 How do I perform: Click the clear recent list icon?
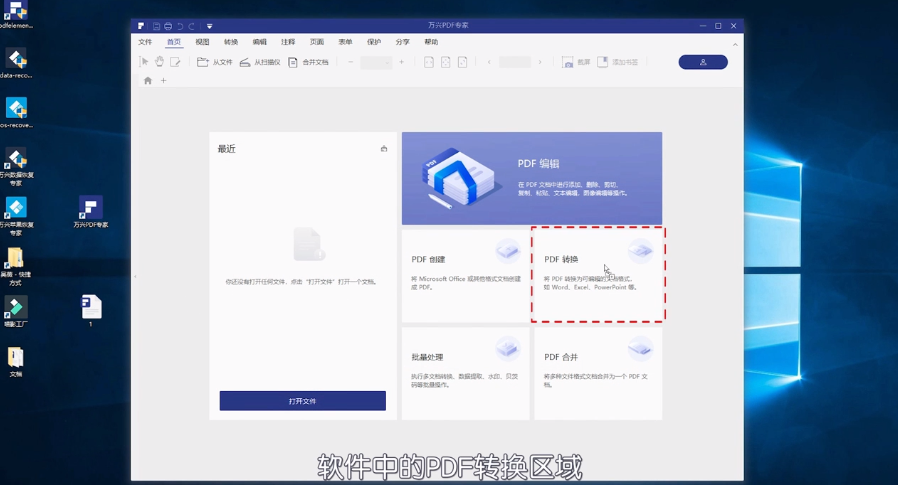[384, 148]
